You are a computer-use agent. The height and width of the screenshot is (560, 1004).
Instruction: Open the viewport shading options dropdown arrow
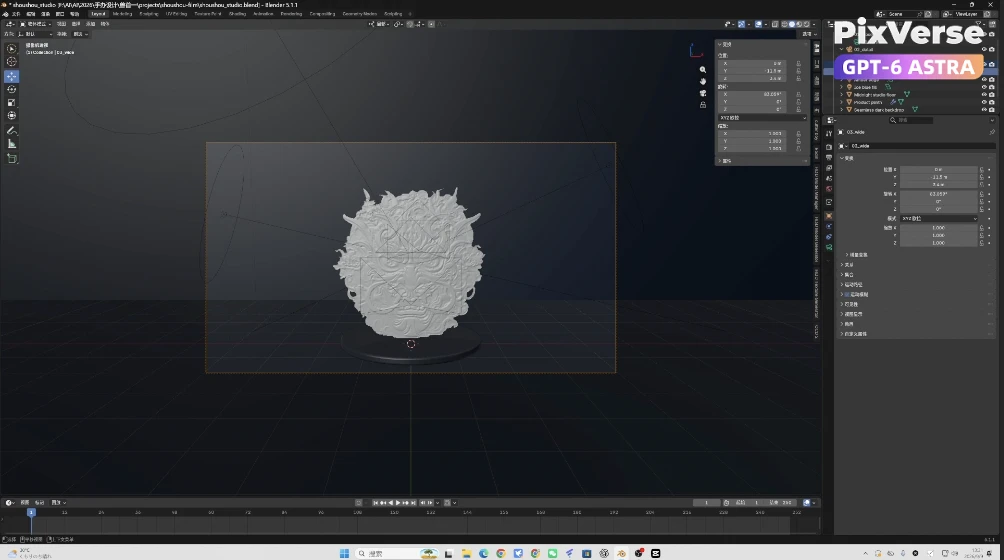(814, 24)
